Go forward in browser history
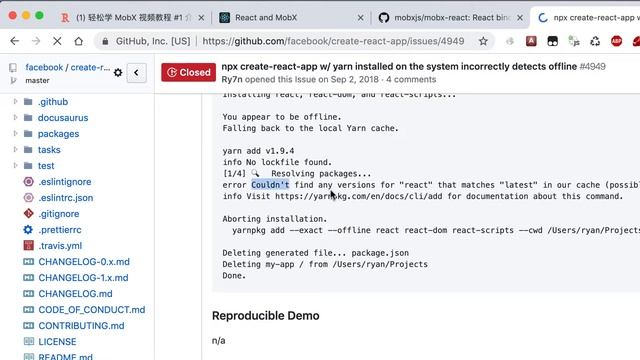Viewport: 640px width, 360px height. click(x=36, y=41)
